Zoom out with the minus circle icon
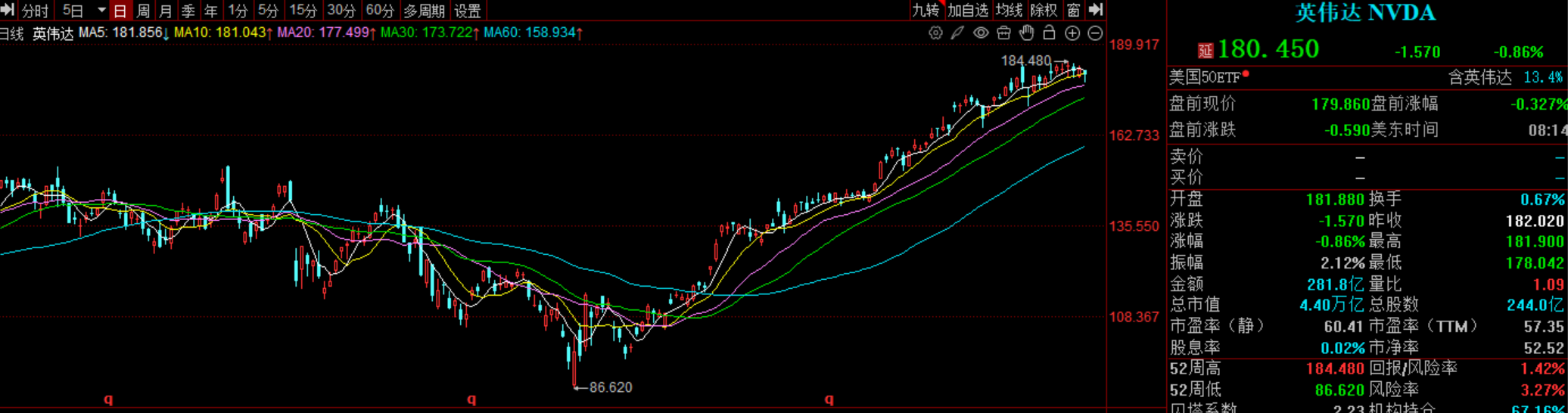 pos(1095,33)
